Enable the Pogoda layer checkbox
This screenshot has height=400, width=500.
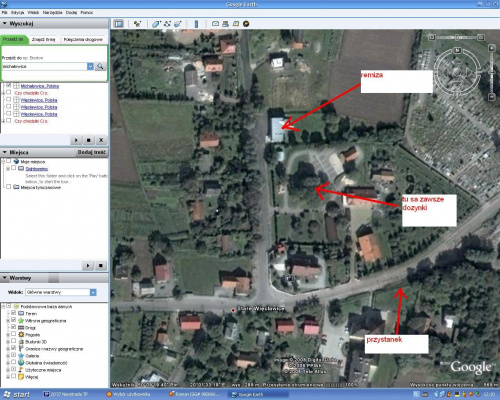click(x=13, y=334)
